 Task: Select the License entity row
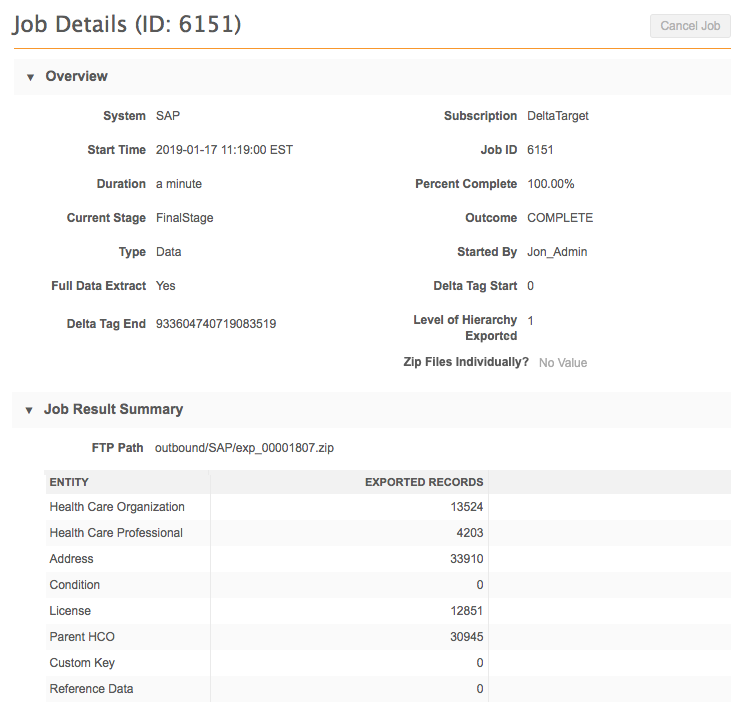pos(70,611)
